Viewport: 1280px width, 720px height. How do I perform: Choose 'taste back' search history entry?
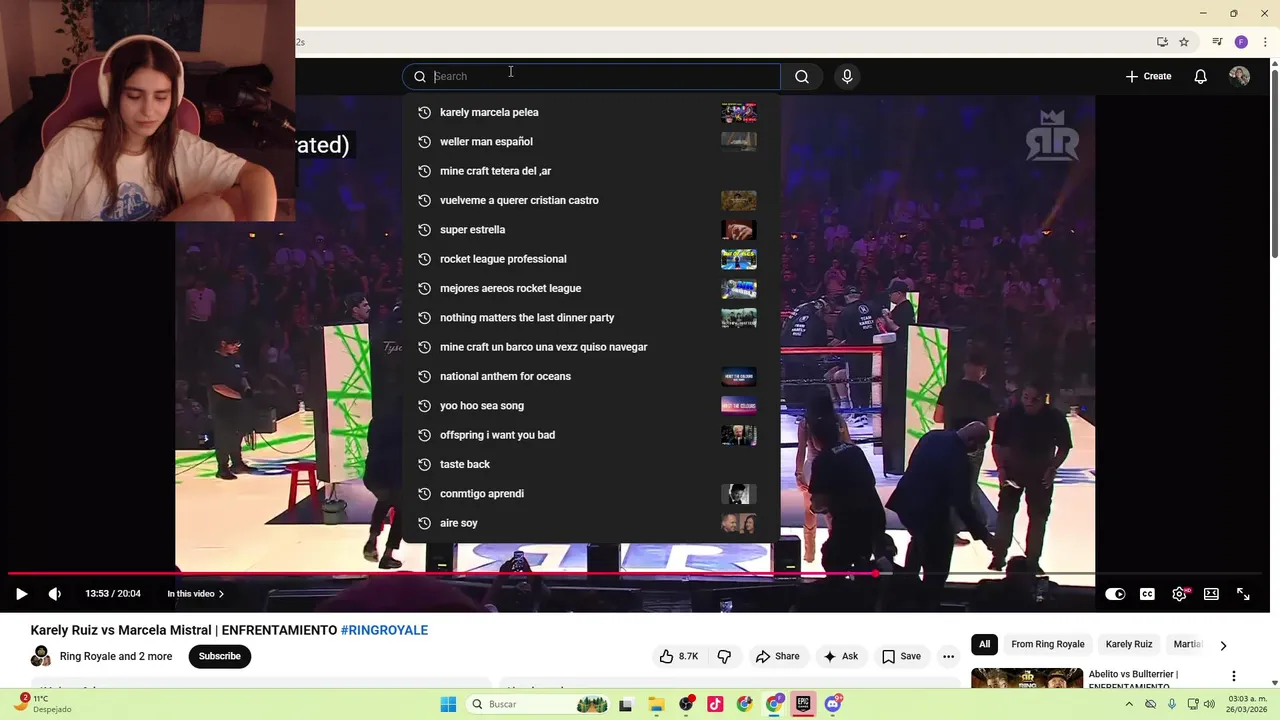tap(591, 464)
